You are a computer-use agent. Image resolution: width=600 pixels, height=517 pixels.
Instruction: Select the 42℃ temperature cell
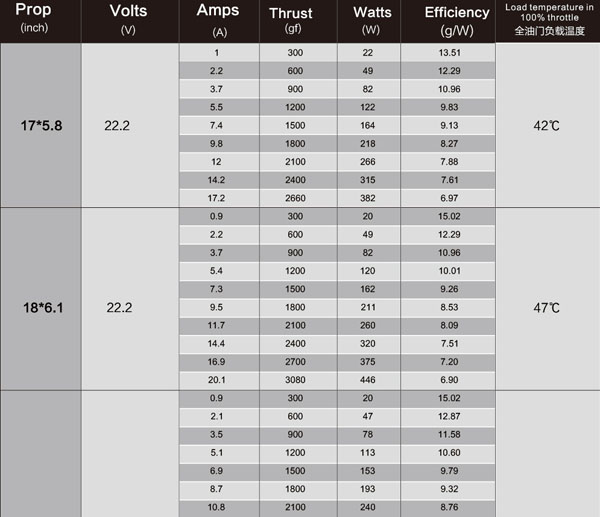point(547,126)
